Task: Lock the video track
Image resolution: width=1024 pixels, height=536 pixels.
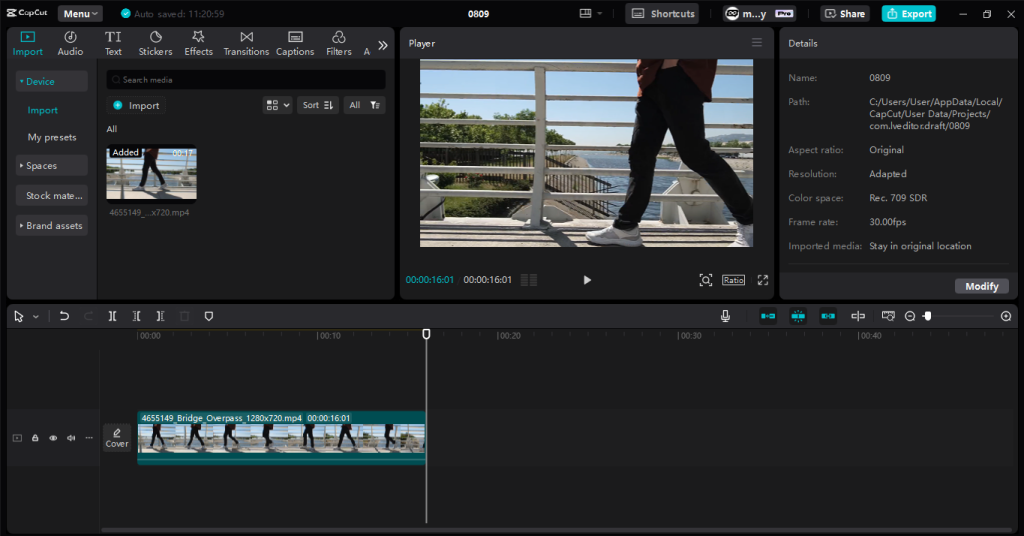Action: tap(35, 438)
